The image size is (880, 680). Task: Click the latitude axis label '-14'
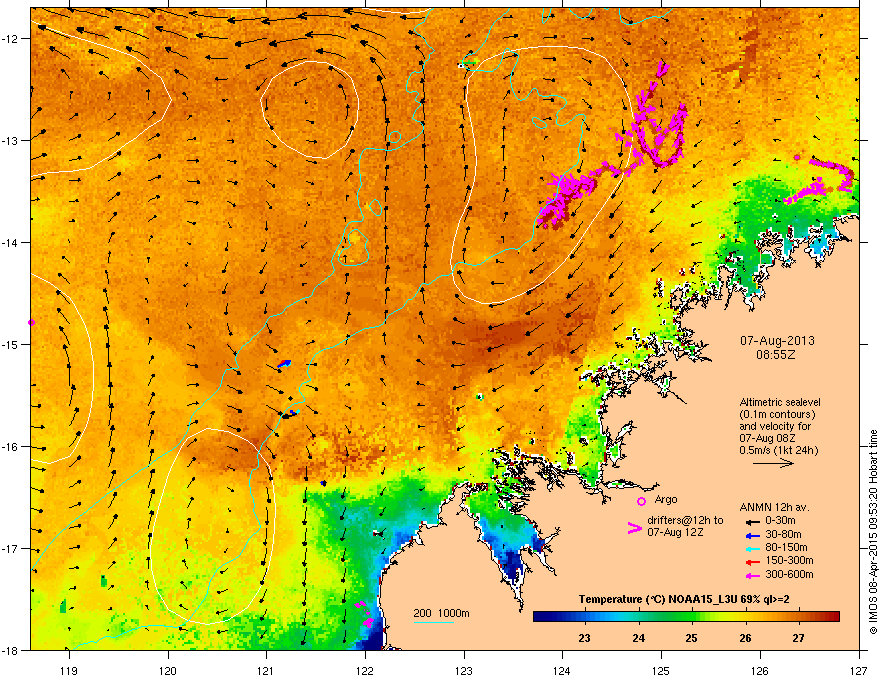[x=11, y=242]
